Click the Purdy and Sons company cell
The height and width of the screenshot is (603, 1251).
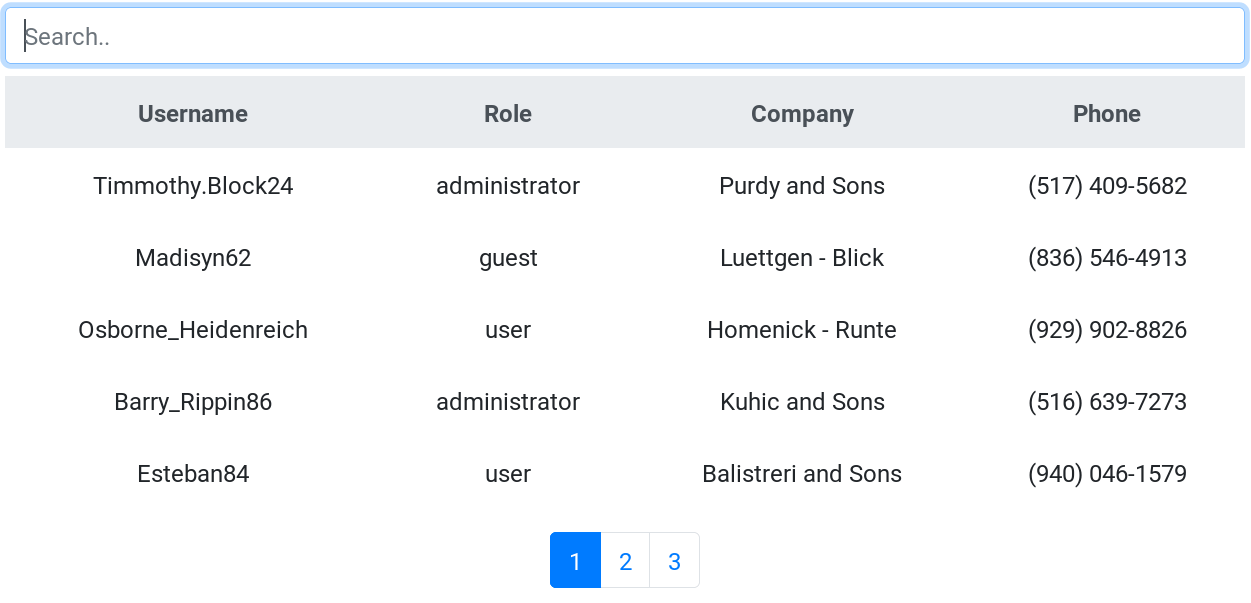point(802,186)
